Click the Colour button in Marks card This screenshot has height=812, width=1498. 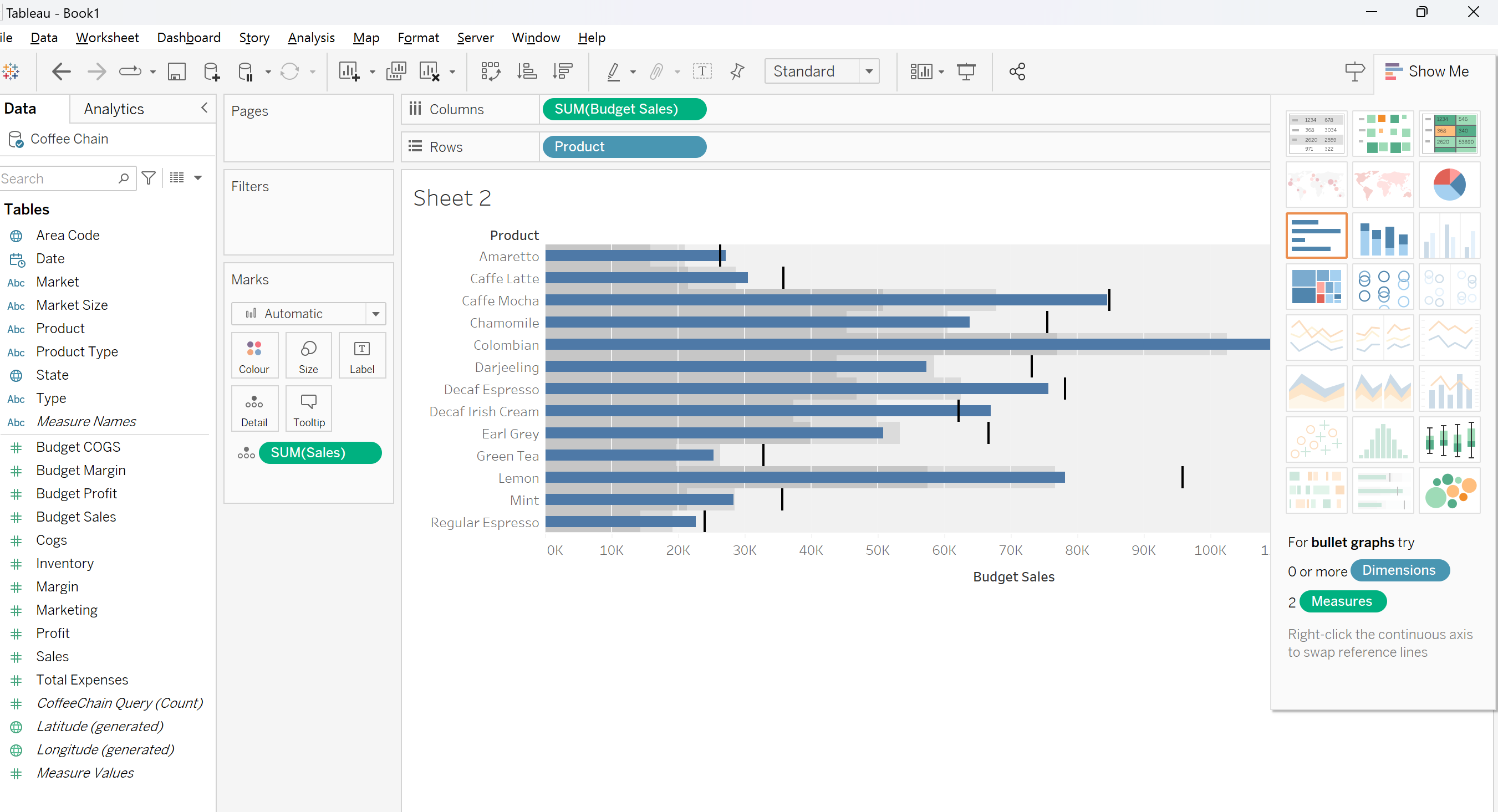[254, 355]
